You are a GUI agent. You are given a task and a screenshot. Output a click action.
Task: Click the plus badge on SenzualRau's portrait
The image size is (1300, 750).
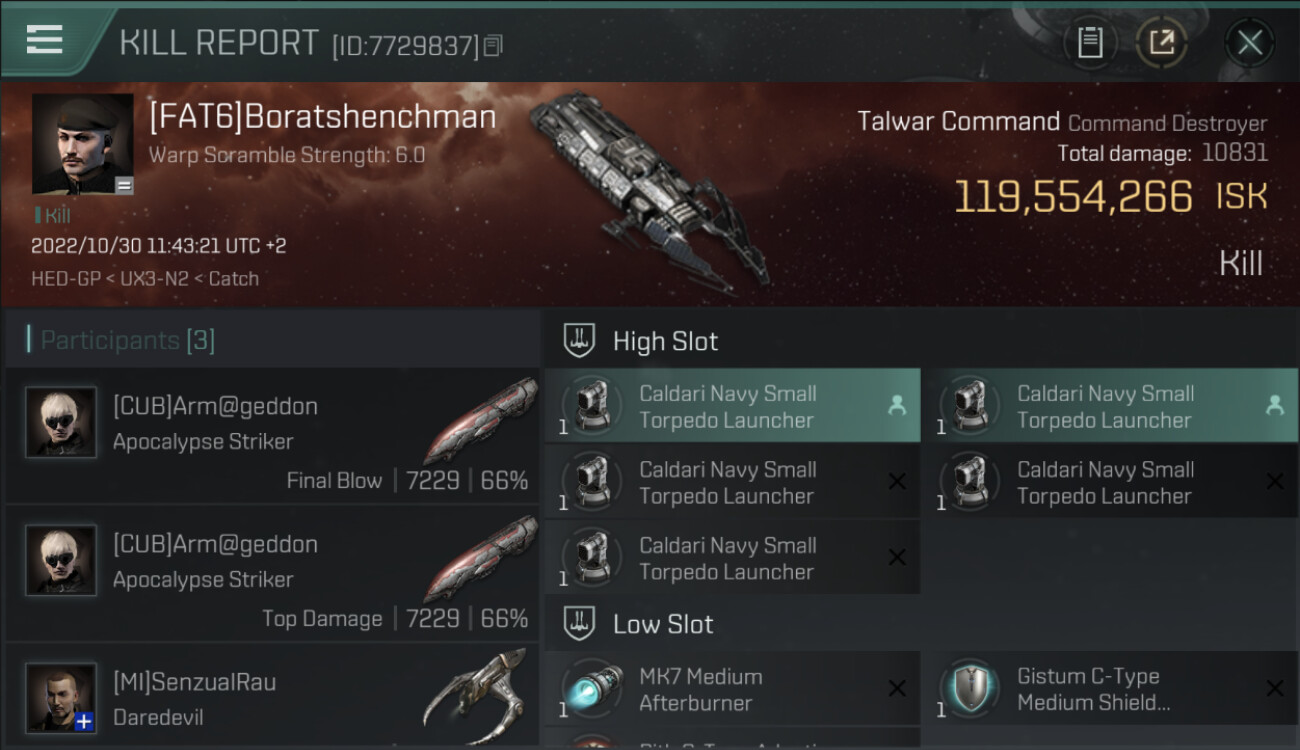85,721
